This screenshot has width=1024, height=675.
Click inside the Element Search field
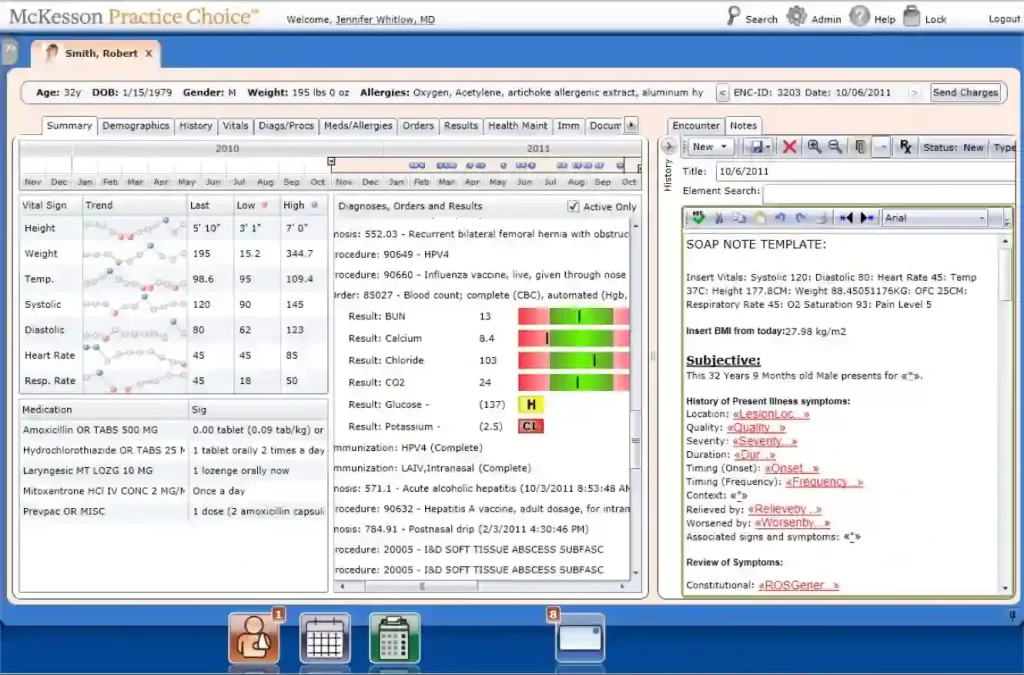pyautogui.click(x=880, y=190)
